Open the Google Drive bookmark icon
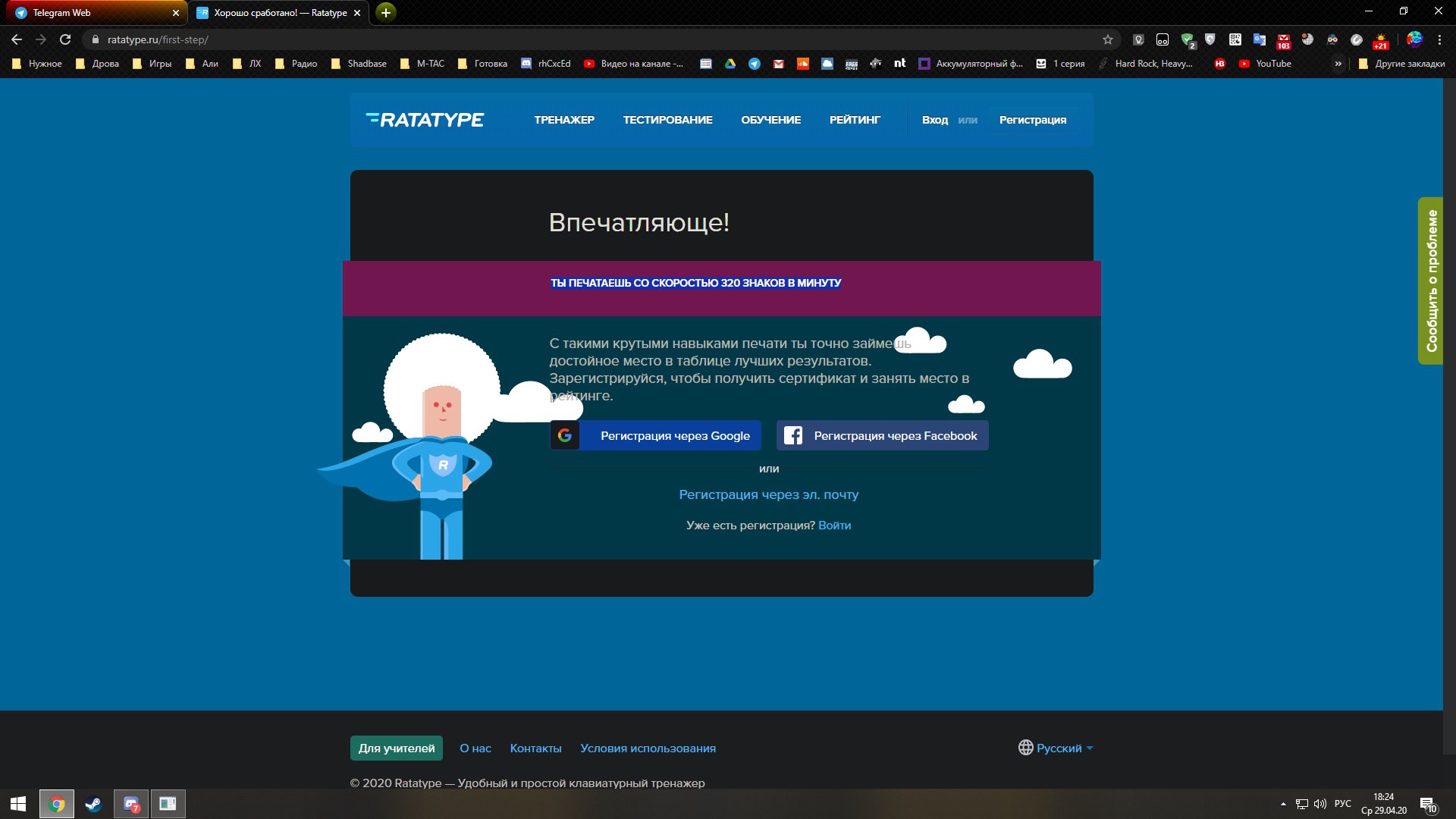This screenshot has width=1456, height=819. coord(730,64)
